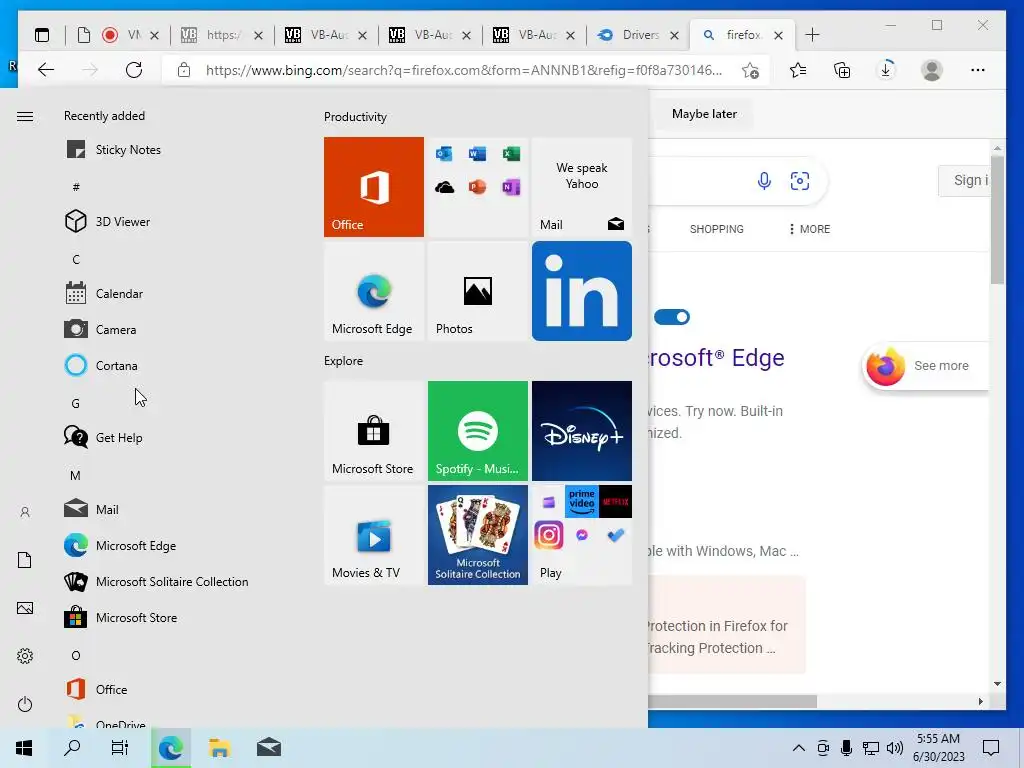Image resolution: width=1024 pixels, height=768 pixels.
Task: Open Pictures from the Start sidebar
Action: [25, 608]
